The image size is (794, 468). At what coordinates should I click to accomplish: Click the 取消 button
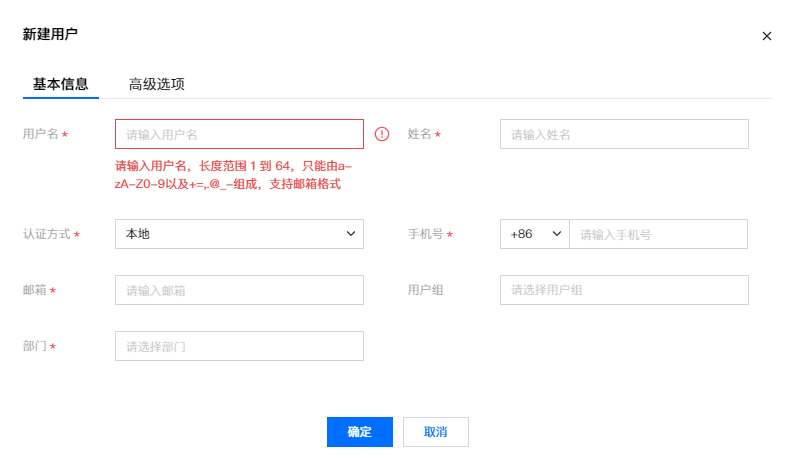pyautogui.click(x=435, y=432)
